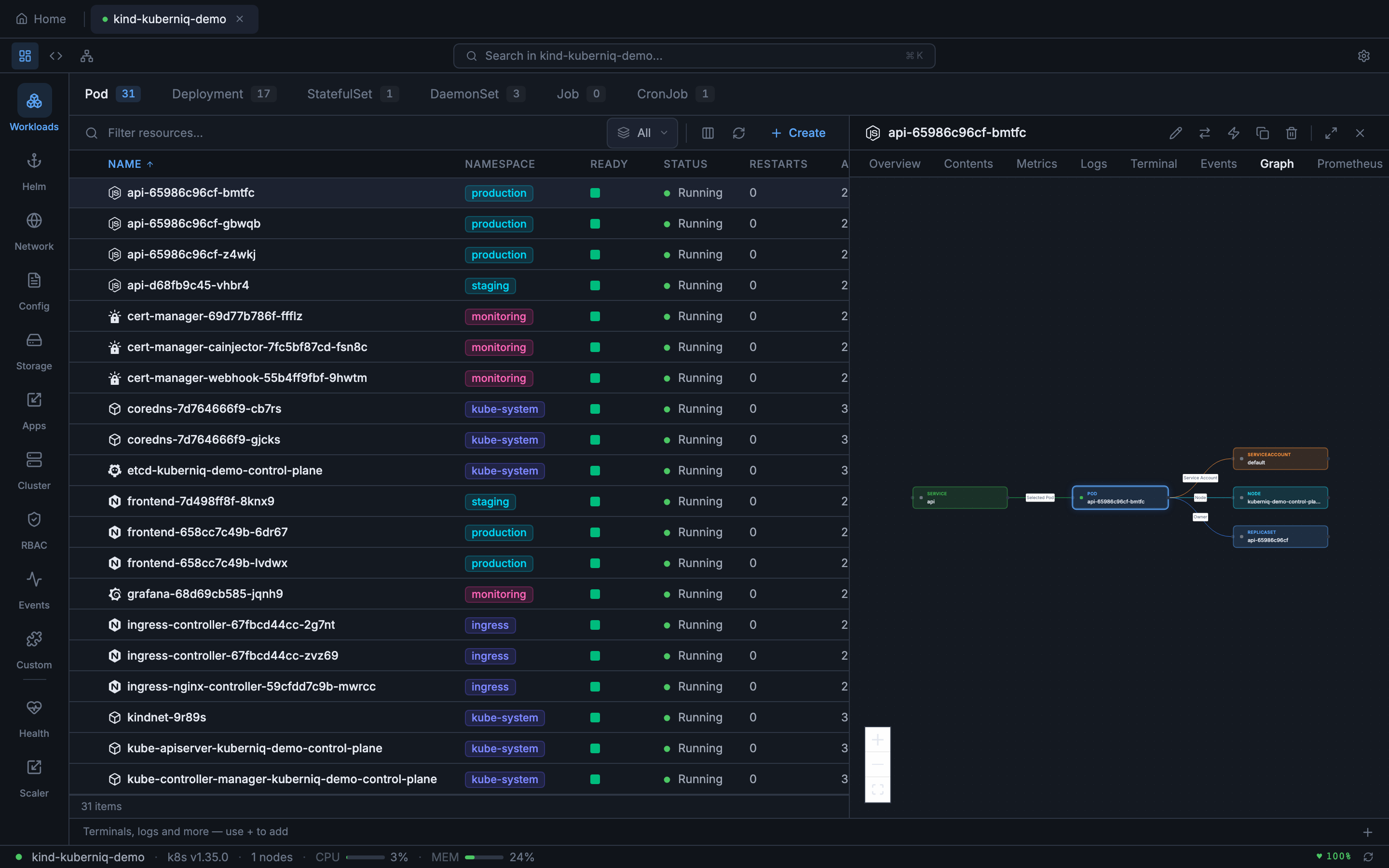Click the duplicate copy icon in the detail header
This screenshot has width=1389, height=868.
(1262, 133)
